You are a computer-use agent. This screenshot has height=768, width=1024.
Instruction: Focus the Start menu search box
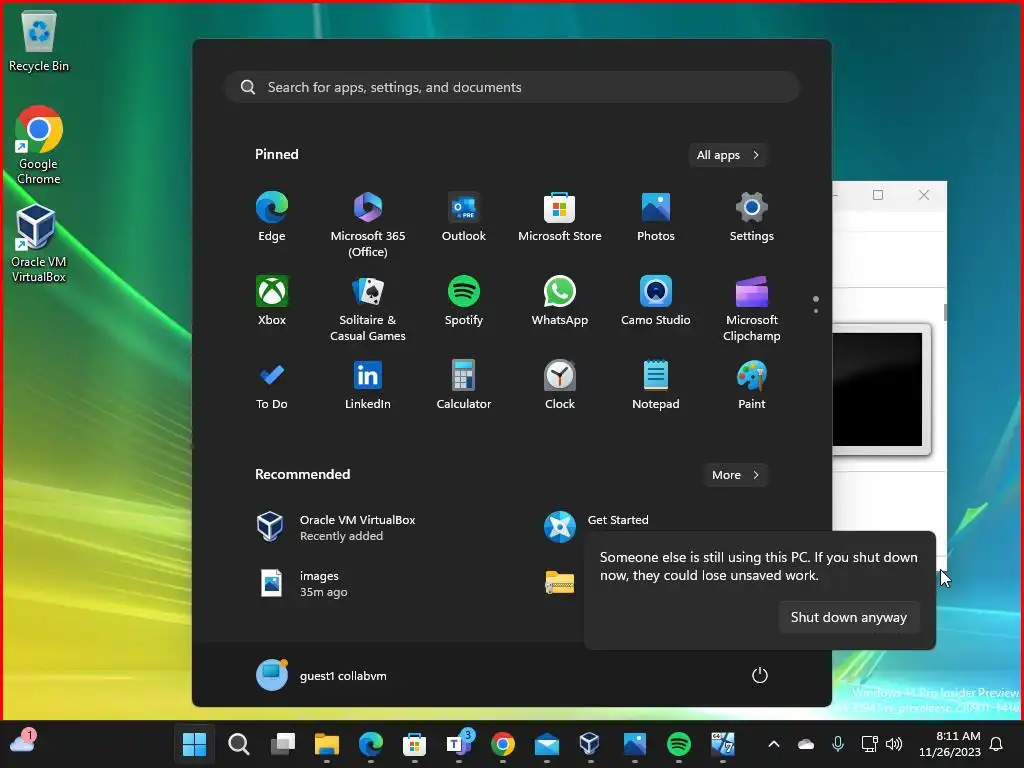pos(512,87)
